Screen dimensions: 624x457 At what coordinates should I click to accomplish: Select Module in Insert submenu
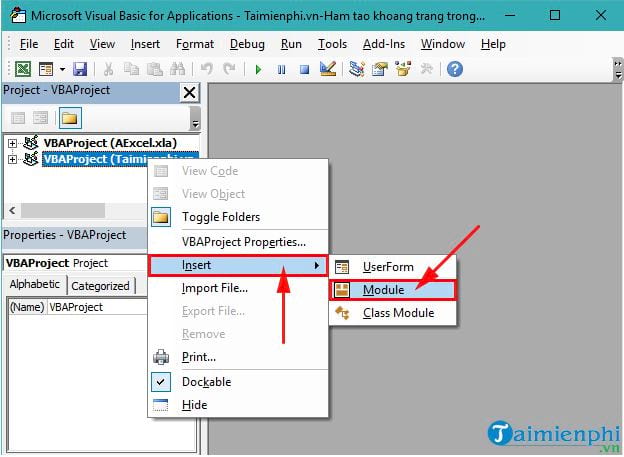click(x=392, y=290)
